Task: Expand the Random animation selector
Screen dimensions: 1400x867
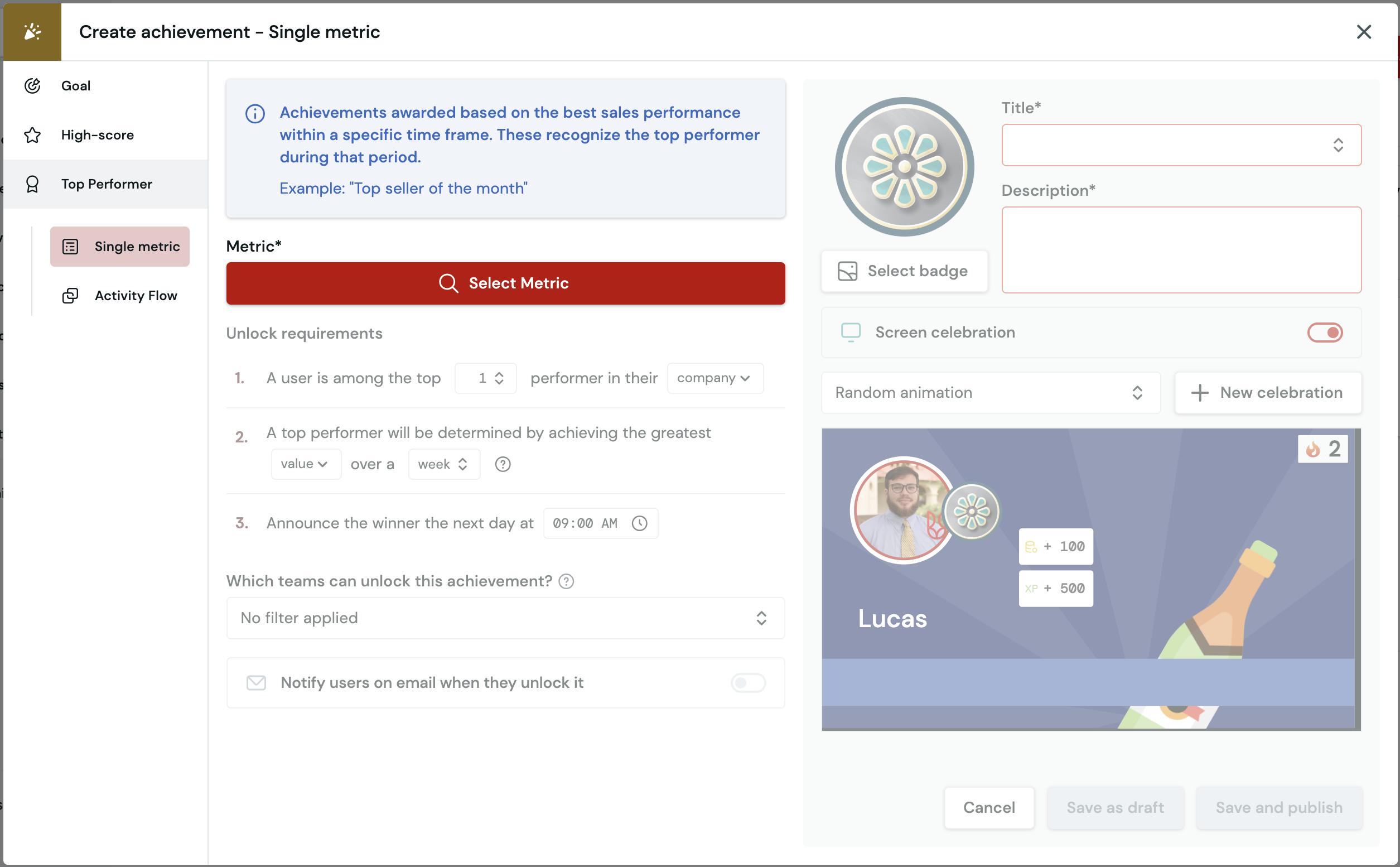Action: pos(991,392)
